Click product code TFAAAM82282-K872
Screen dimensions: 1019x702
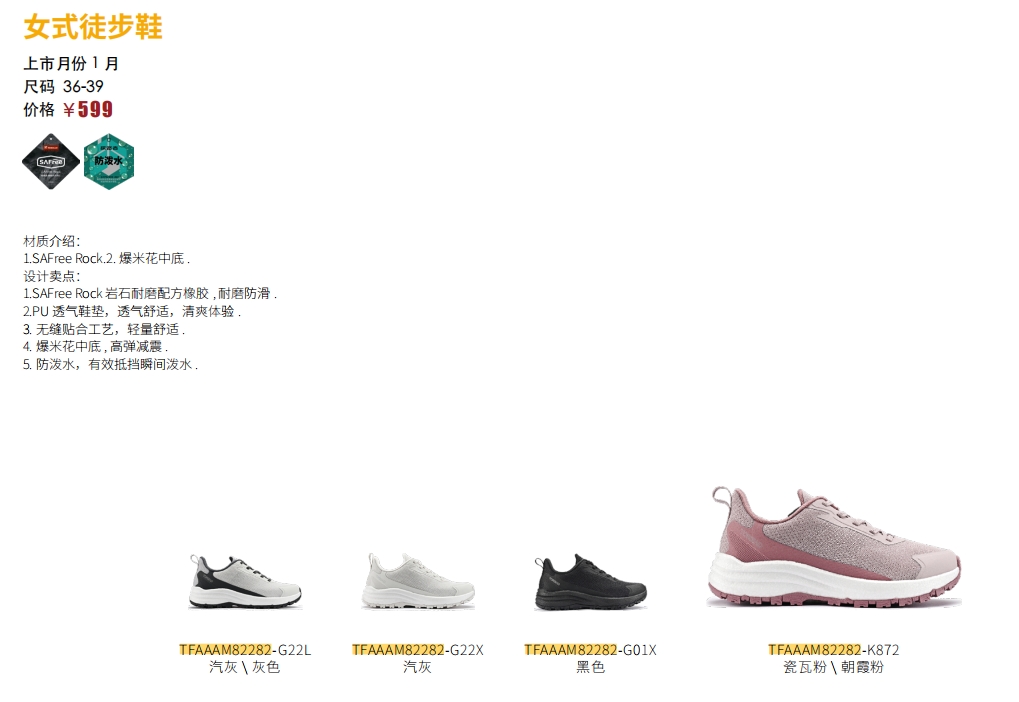point(834,649)
